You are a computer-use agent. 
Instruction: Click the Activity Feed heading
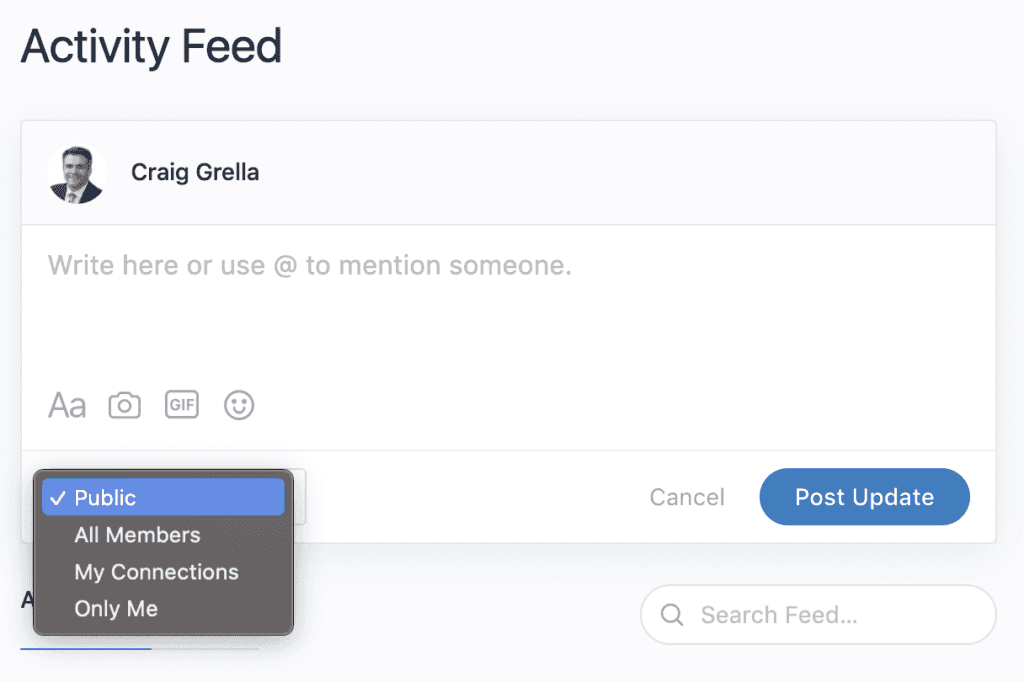point(152,47)
